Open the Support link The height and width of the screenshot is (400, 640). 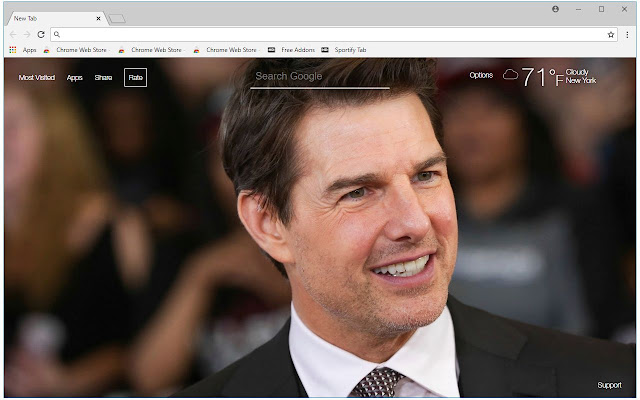(x=609, y=385)
